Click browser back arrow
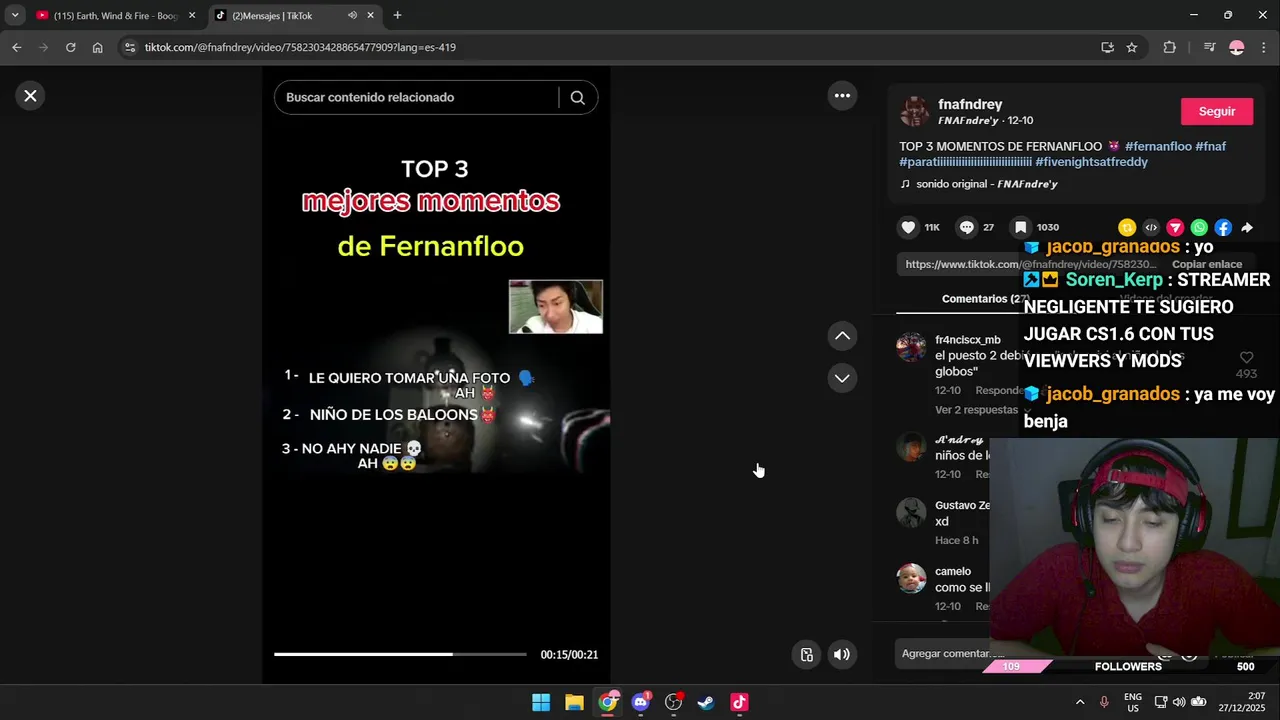 [x=16, y=47]
